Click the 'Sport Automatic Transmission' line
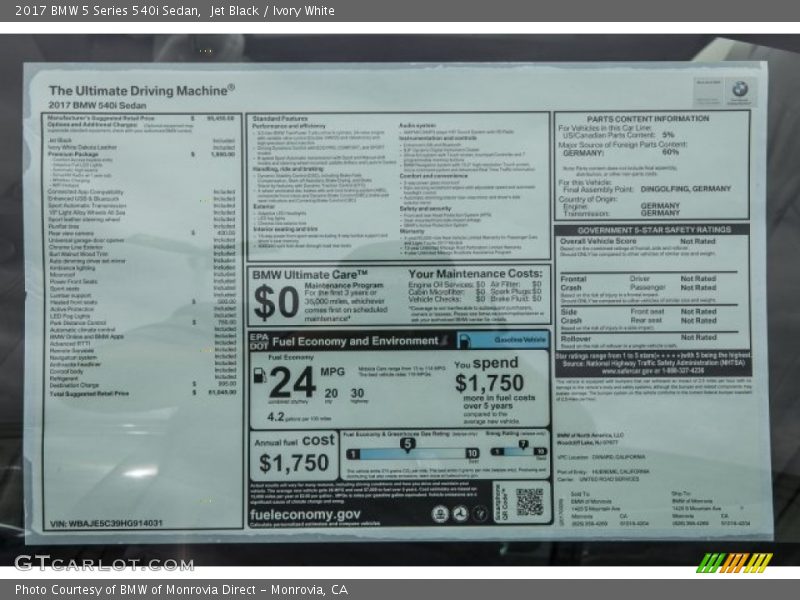800x600 pixels. (x=141, y=206)
